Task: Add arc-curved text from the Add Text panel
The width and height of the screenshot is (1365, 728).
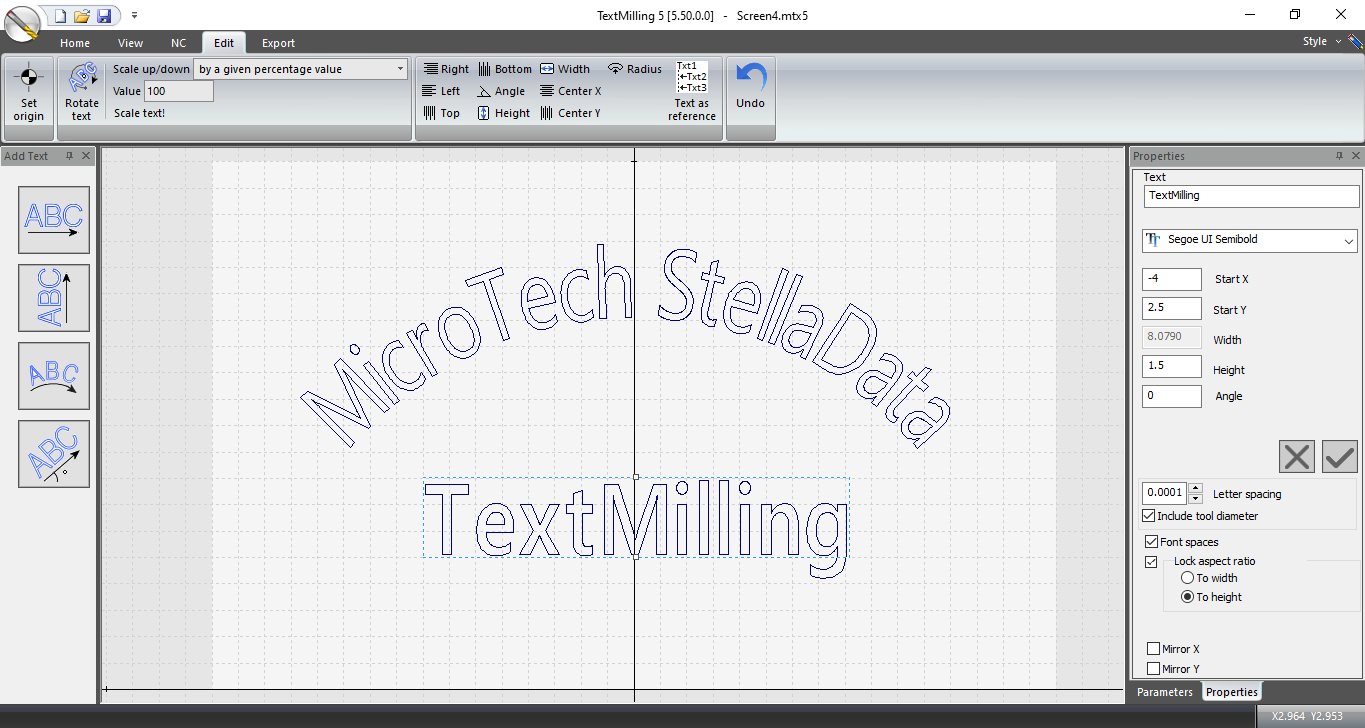Action: click(x=54, y=376)
